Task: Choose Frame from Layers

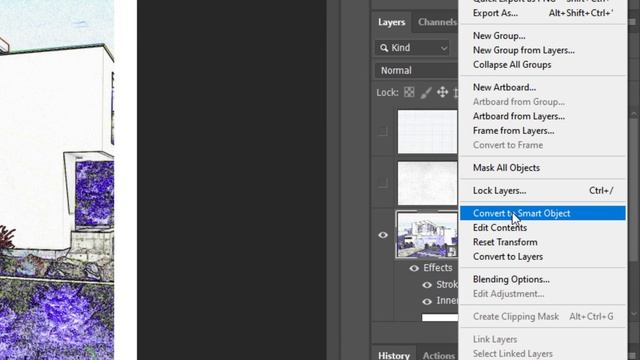Action: tap(543, 131)
